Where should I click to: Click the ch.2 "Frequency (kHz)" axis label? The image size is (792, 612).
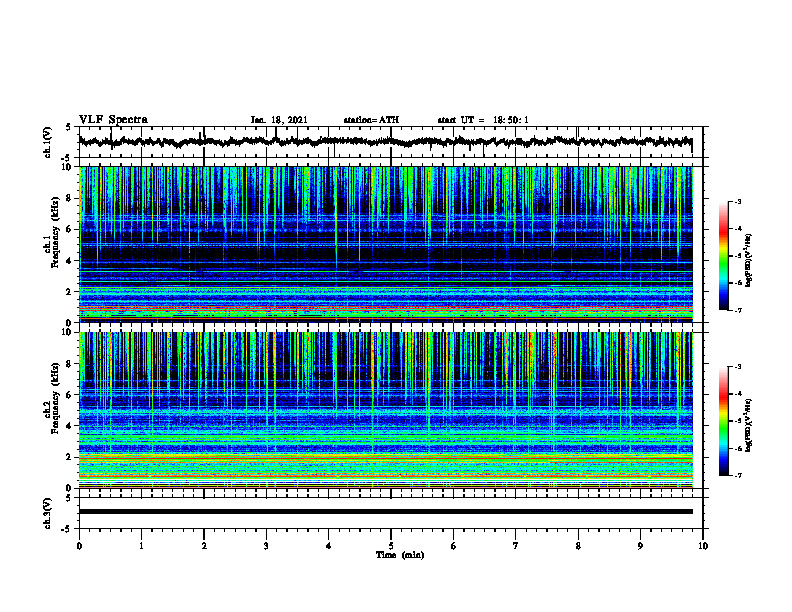click(x=55, y=398)
